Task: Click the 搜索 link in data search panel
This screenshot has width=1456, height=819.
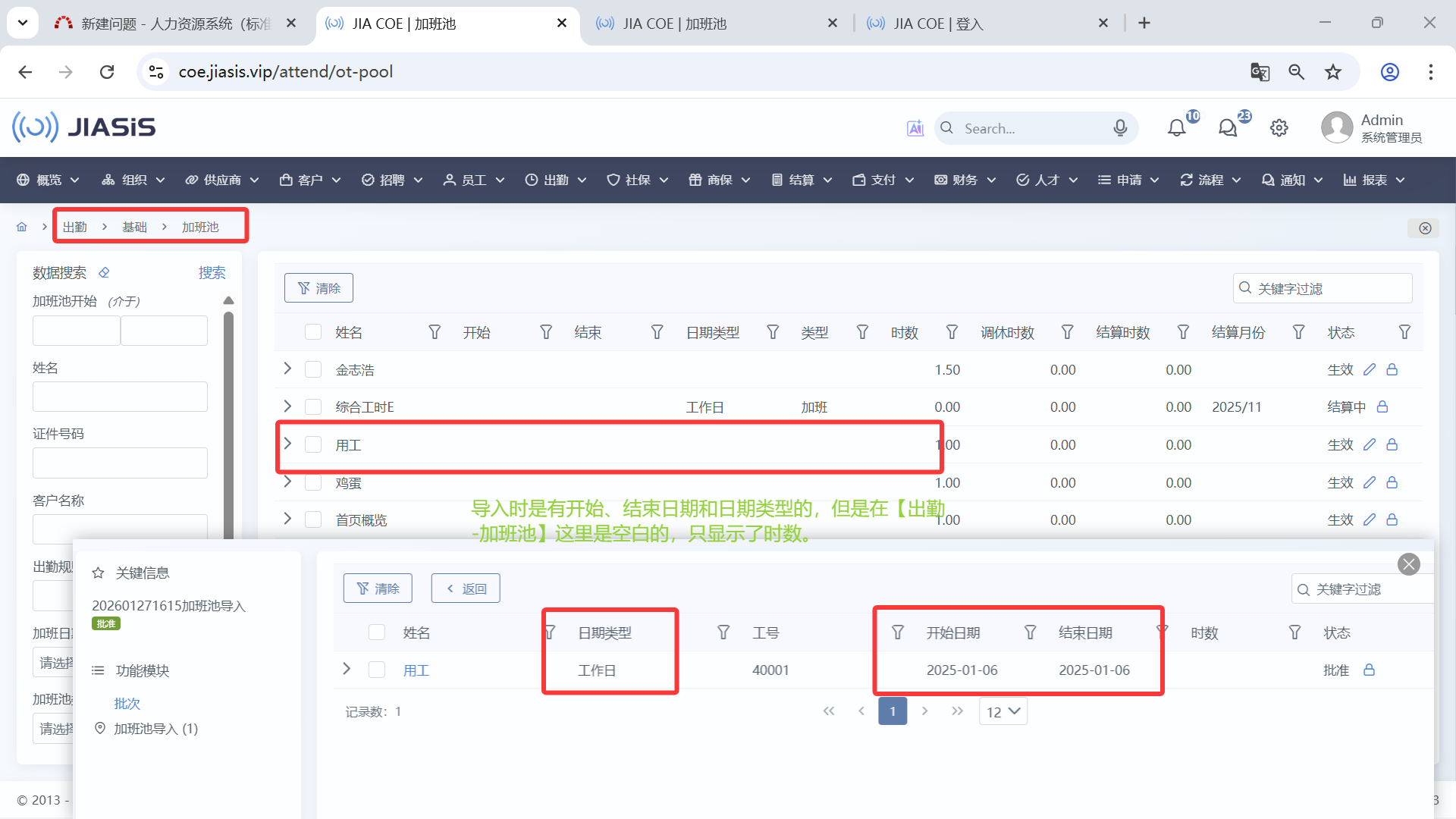Action: [x=212, y=272]
